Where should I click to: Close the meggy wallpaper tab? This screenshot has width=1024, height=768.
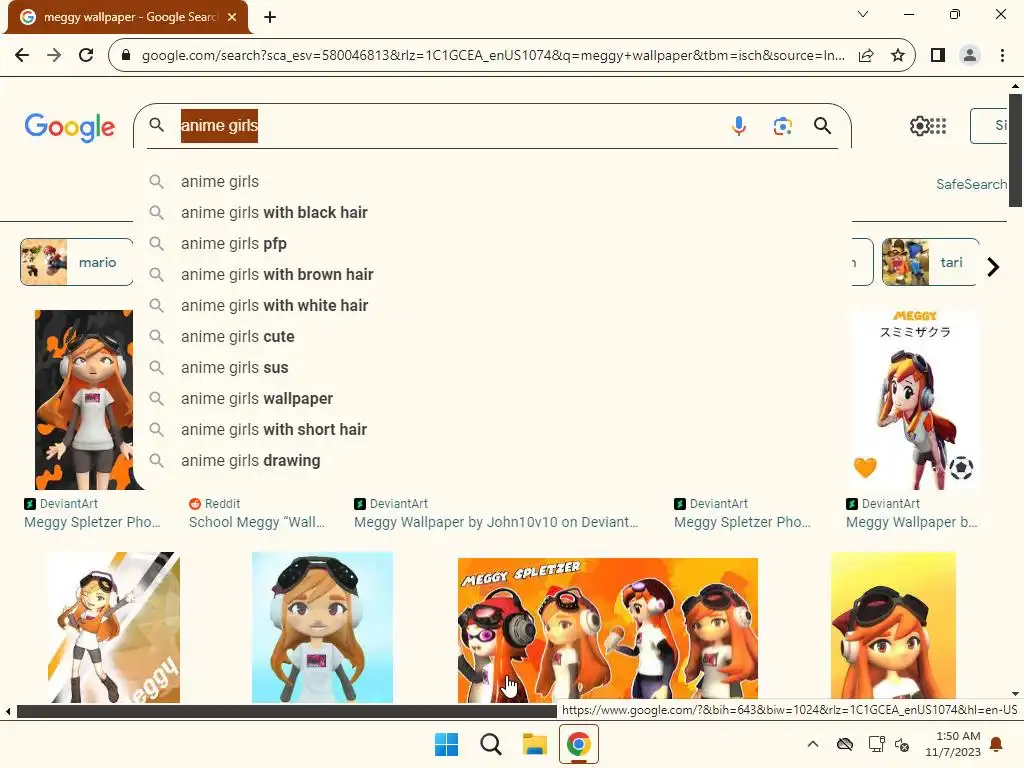(232, 17)
